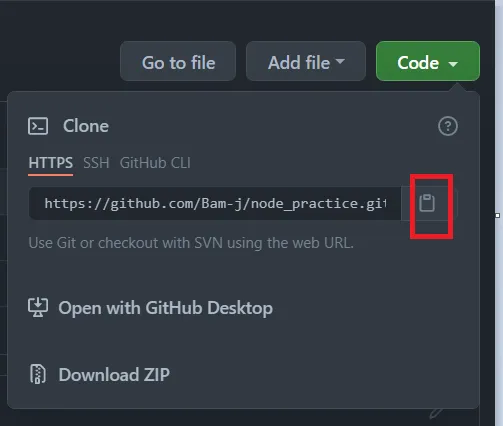Click the small square handle at right edge

coord(498,216)
